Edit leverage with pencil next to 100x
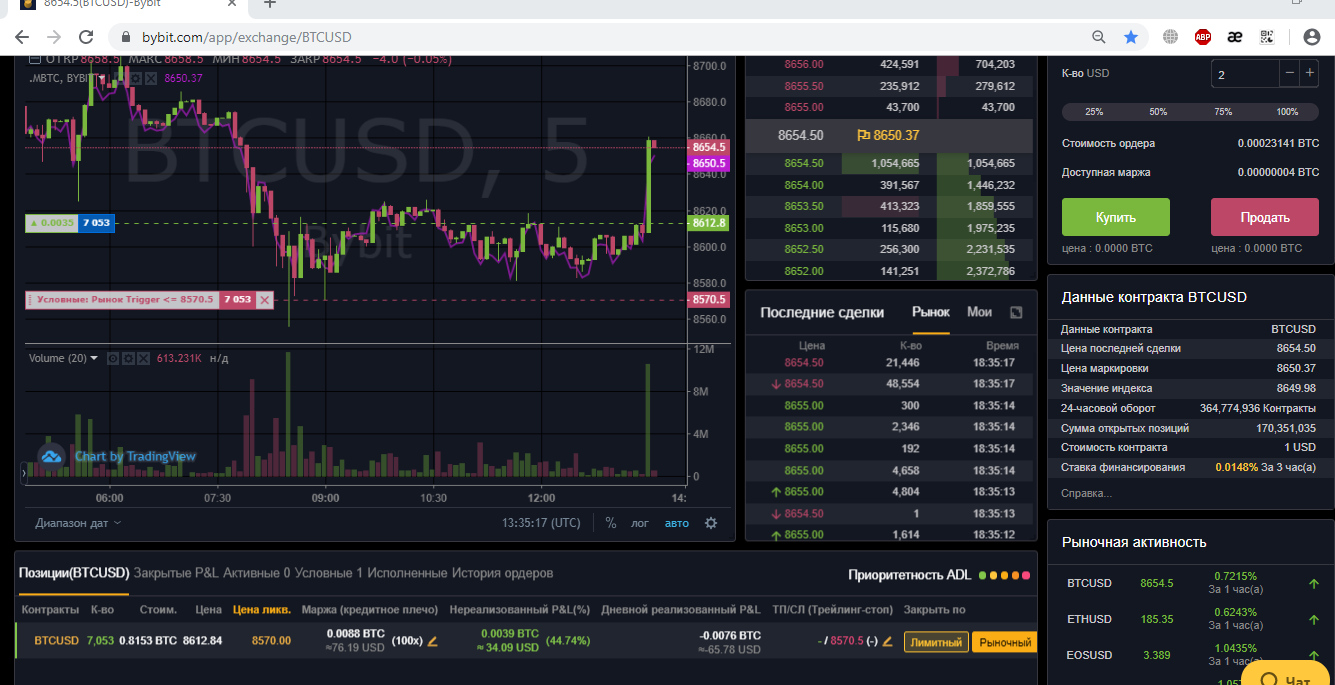Screen dimensions: 1335x685 tap(433, 641)
